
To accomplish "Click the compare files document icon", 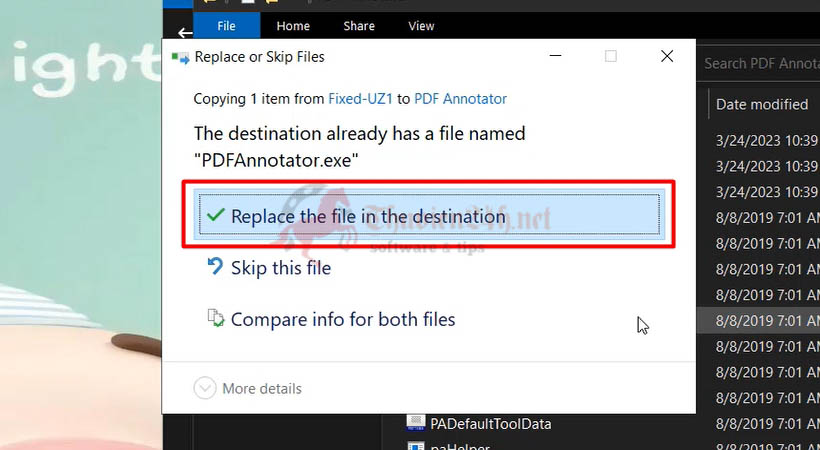I will [x=215, y=318].
